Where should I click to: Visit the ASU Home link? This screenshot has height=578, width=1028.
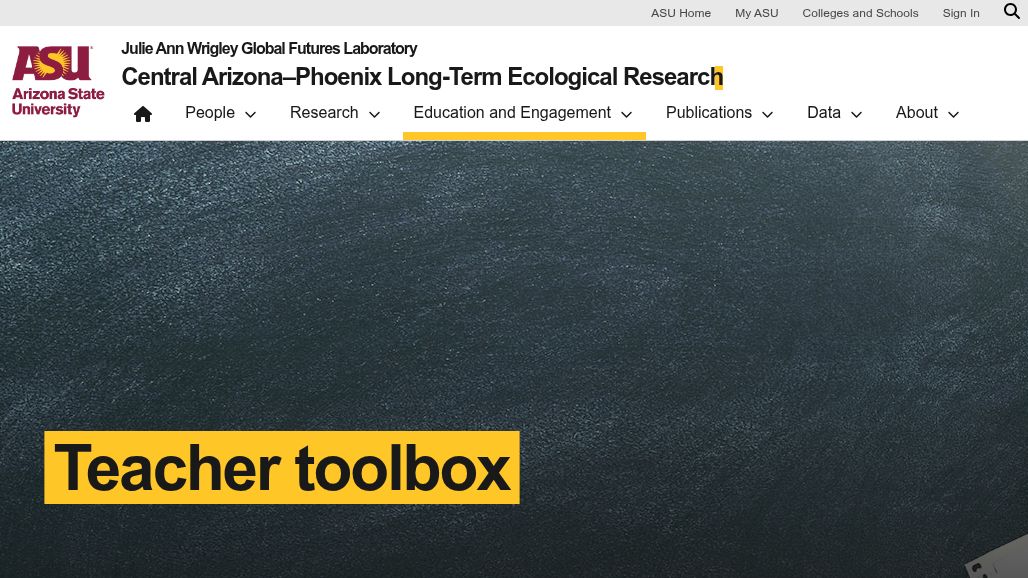click(x=681, y=13)
